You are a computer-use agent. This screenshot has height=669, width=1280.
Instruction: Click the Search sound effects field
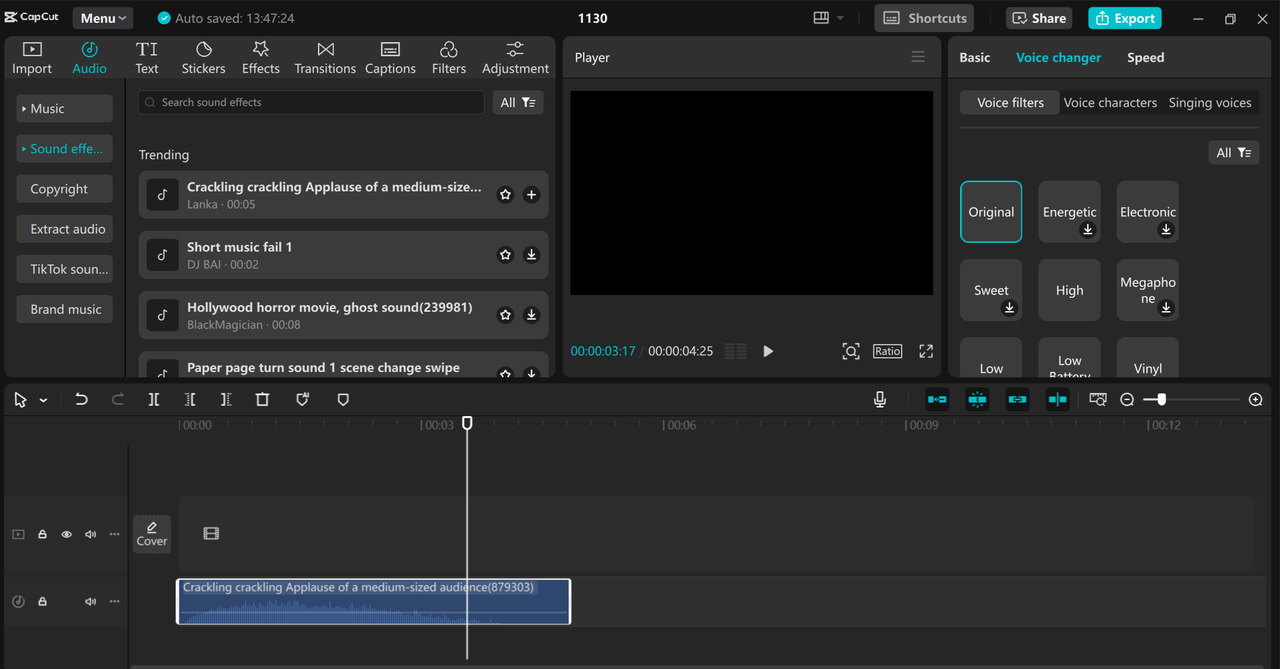(311, 102)
